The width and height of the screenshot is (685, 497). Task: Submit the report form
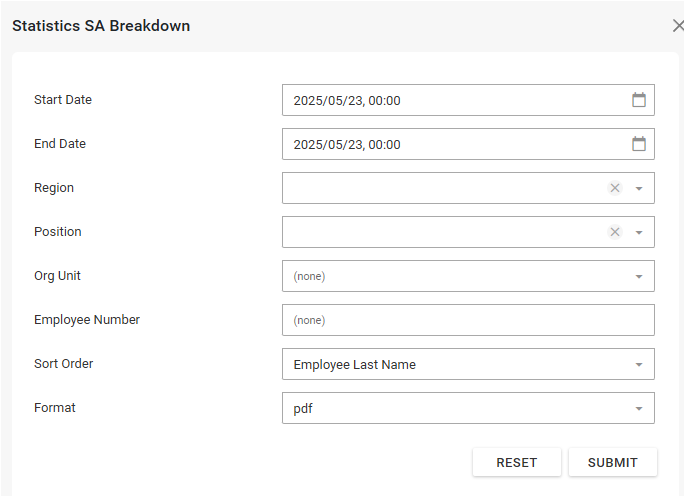(x=612, y=462)
